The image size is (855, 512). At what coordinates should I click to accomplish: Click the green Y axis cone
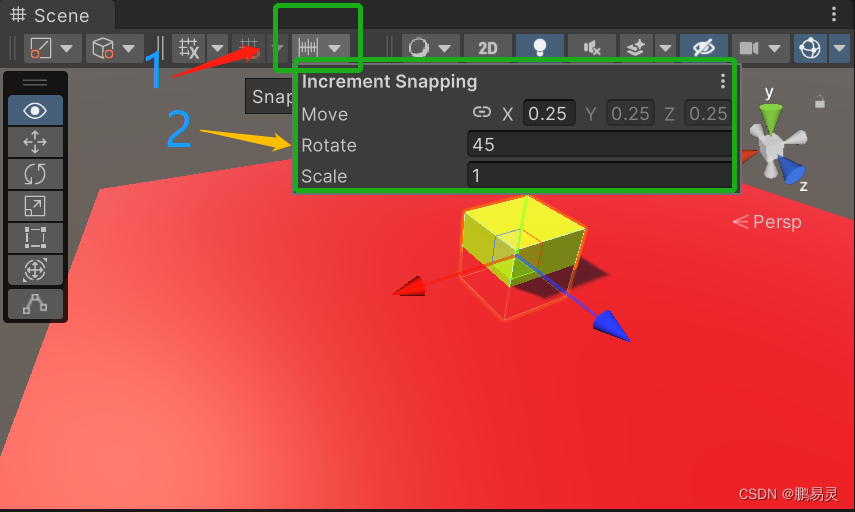click(771, 117)
